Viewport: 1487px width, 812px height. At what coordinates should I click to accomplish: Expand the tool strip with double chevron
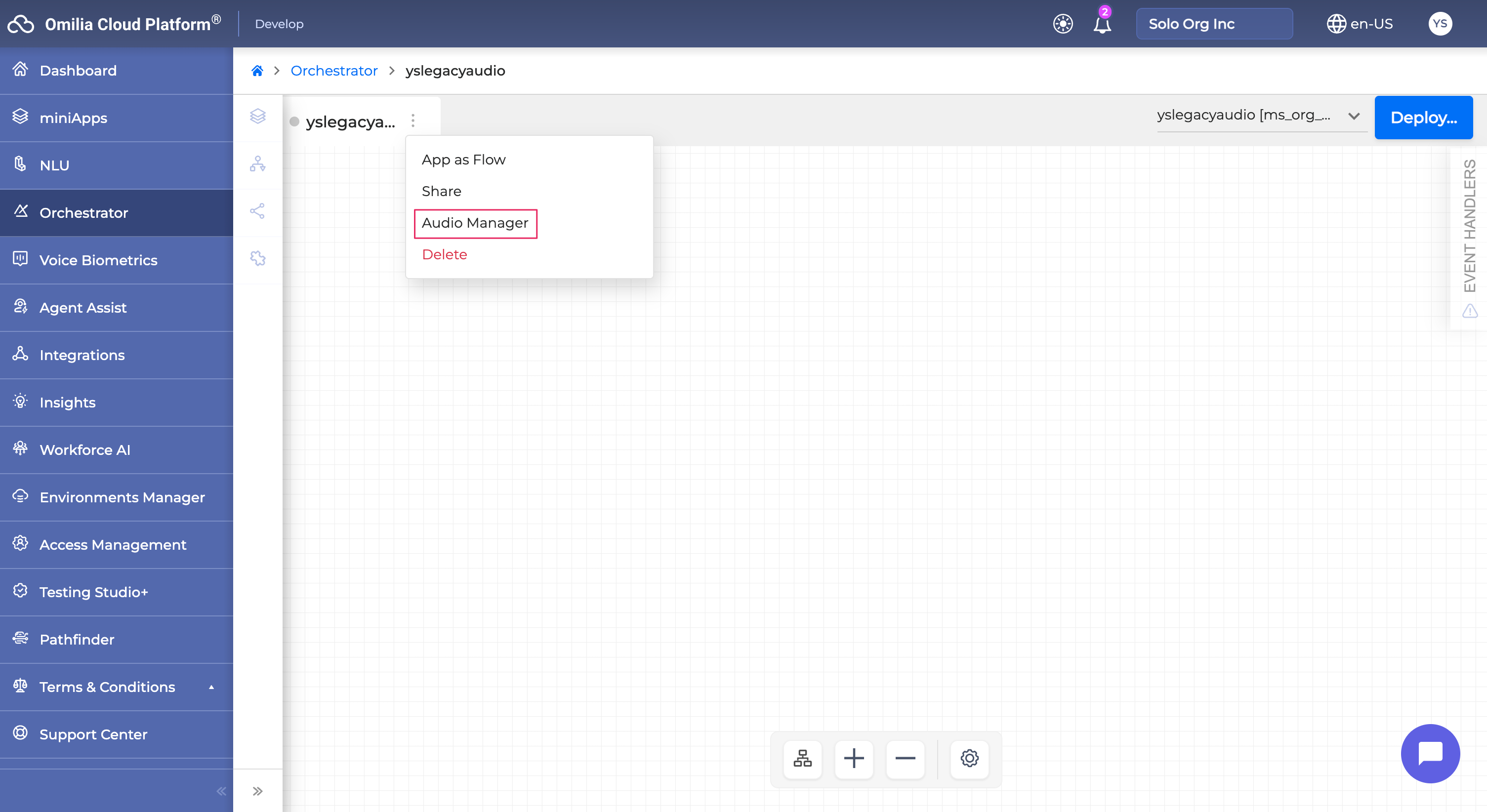tap(257, 791)
